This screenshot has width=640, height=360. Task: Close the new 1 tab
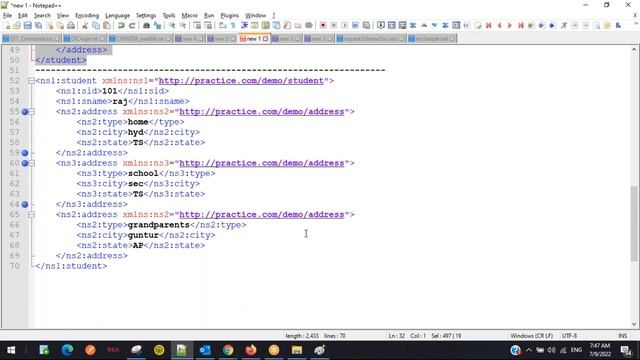pyautogui.click(x=266, y=39)
